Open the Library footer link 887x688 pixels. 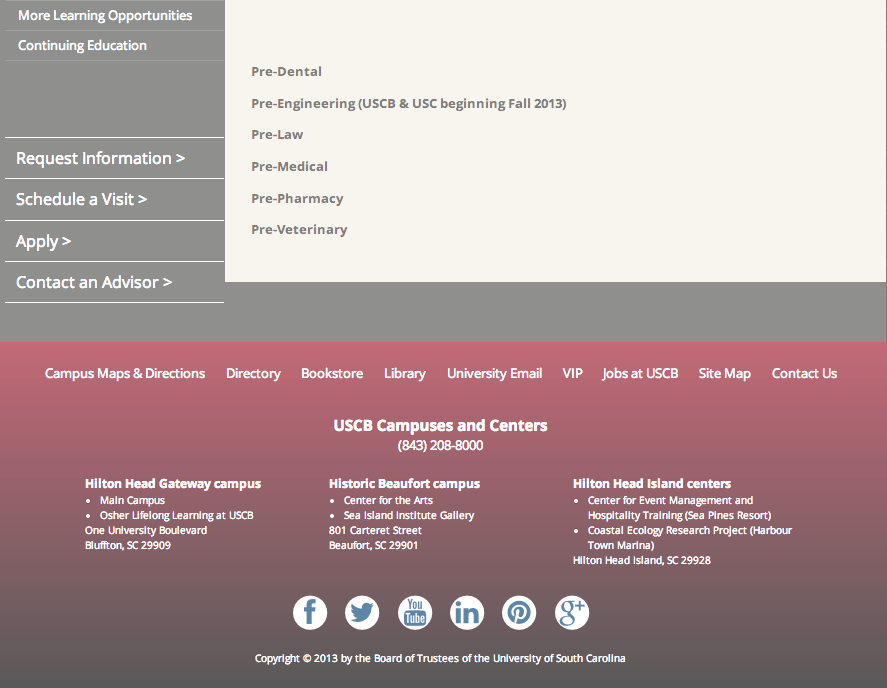[404, 373]
